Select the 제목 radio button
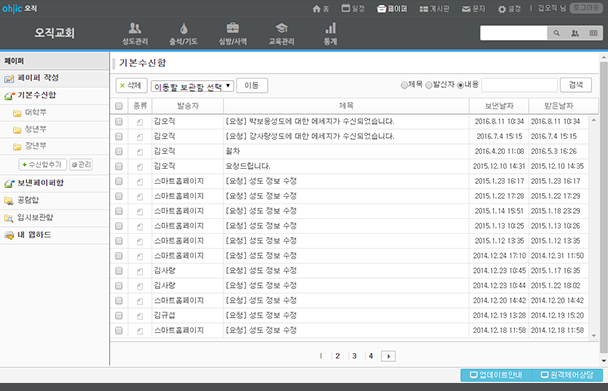The height and width of the screenshot is (391, 608). coord(404,85)
